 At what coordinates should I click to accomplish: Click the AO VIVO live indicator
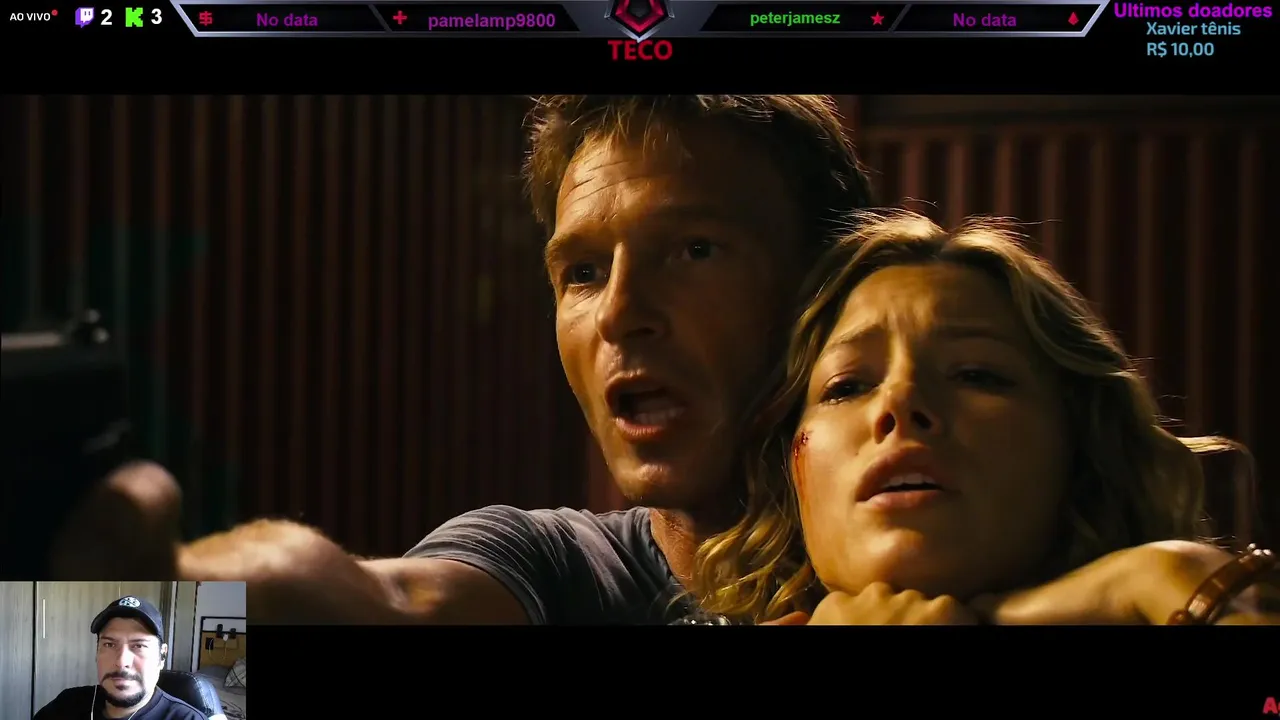[x=33, y=17]
